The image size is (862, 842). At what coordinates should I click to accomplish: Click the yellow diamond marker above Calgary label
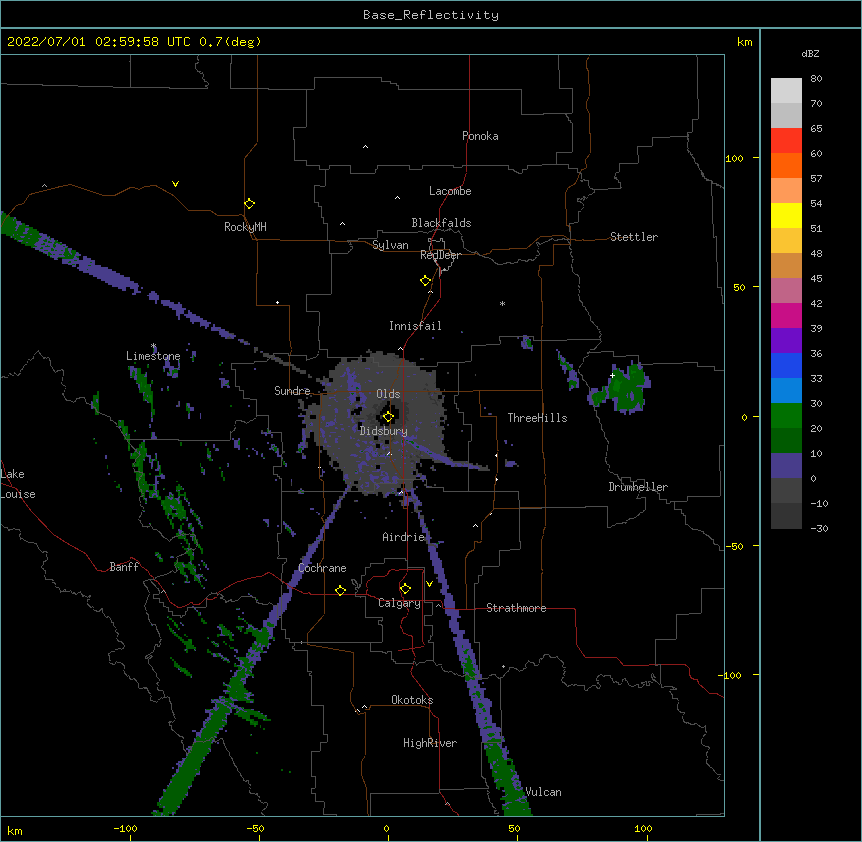405,589
